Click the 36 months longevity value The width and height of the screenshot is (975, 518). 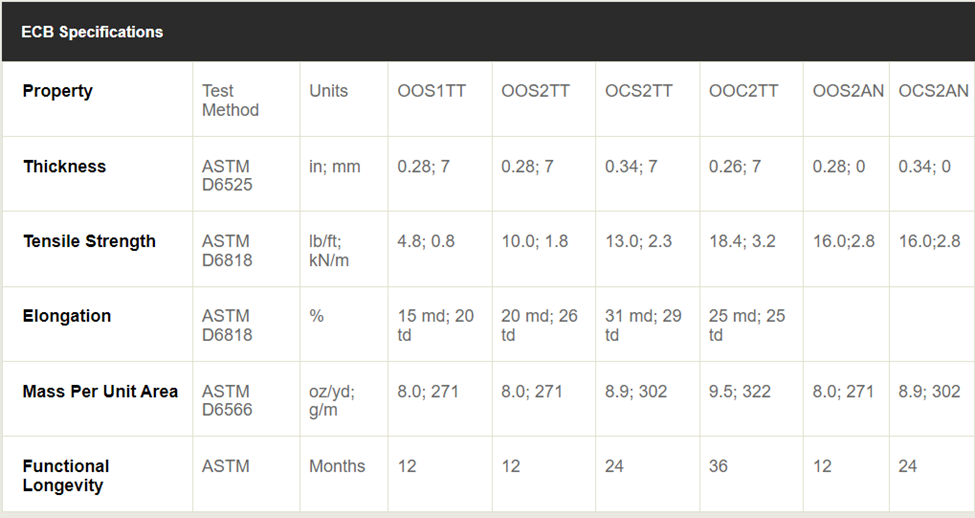[718, 466]
